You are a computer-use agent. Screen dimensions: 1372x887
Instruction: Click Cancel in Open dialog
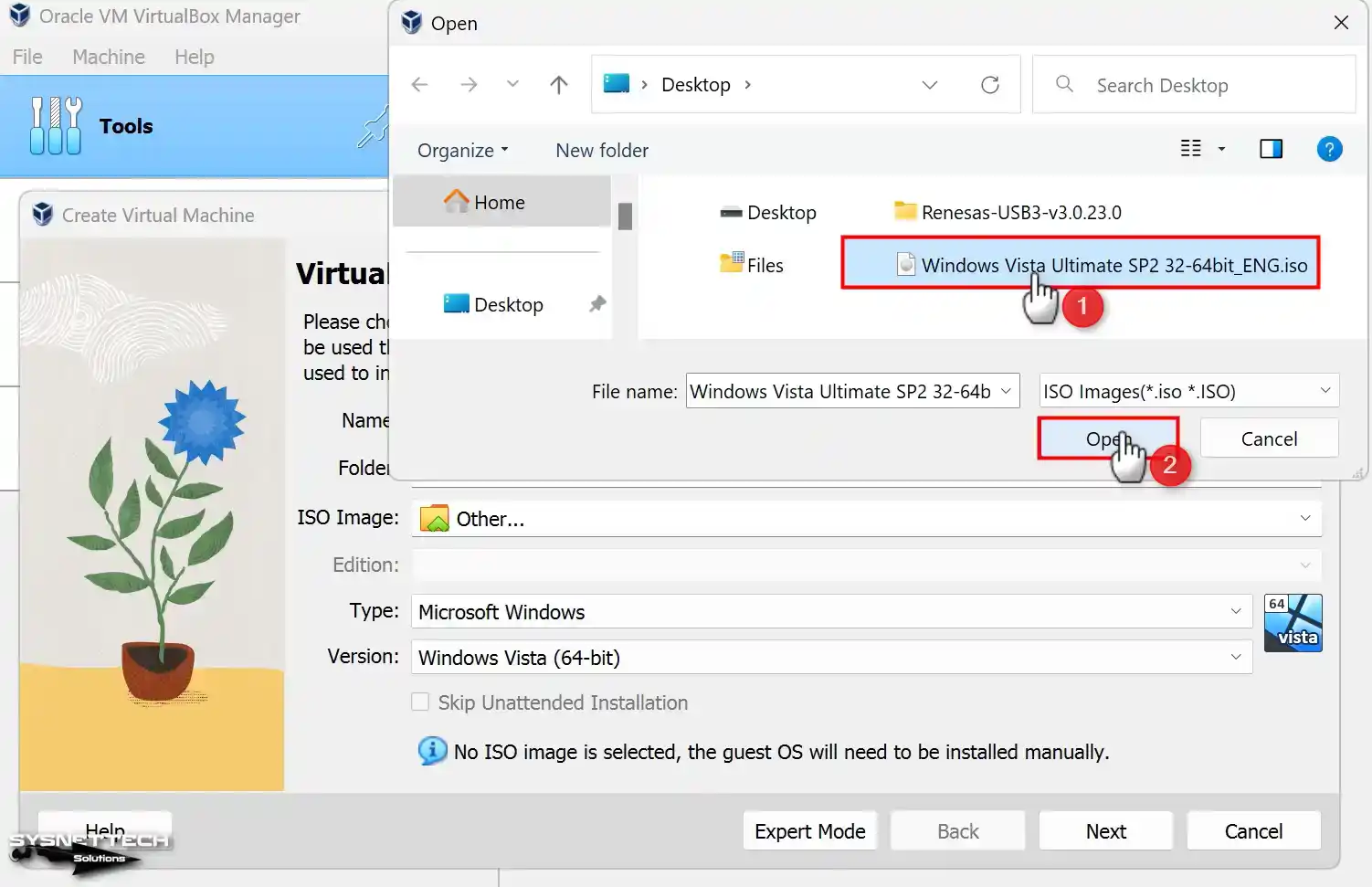click(x=1269, y=438)
